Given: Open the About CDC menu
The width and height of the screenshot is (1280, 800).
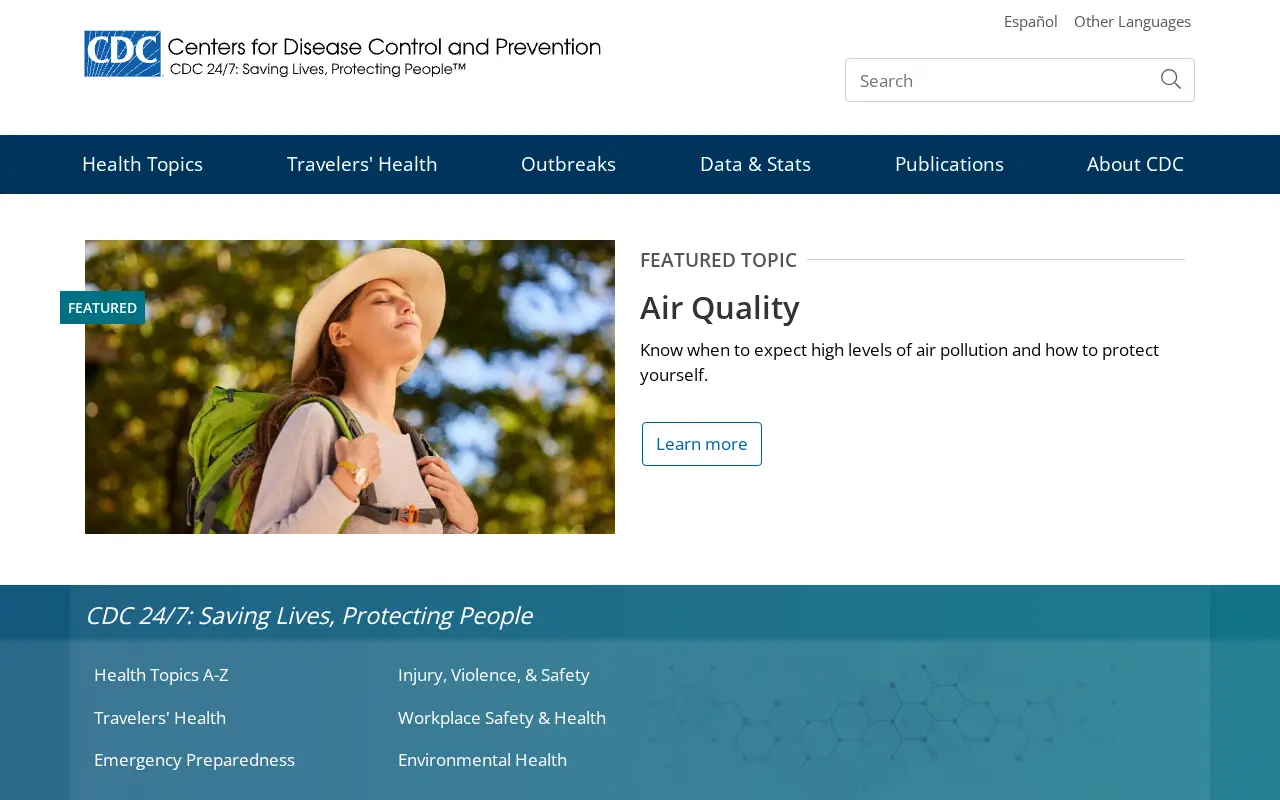Looking at the screenshot, I should (1135, 164).
